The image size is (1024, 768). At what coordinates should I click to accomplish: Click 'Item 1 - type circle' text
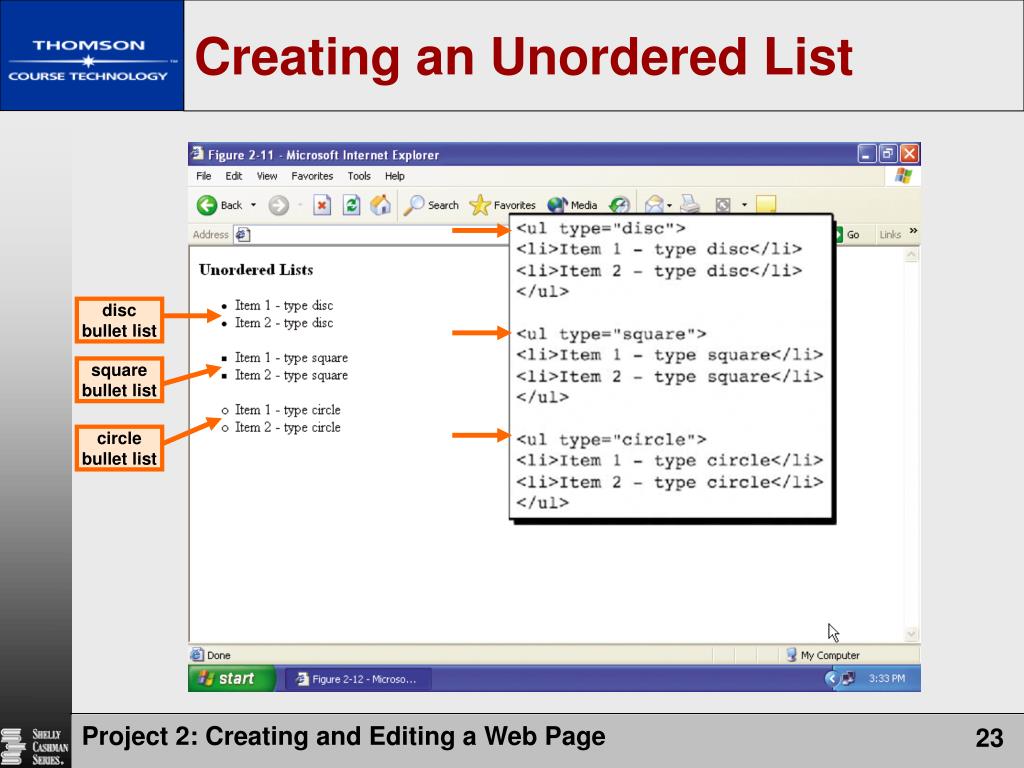[x=287, y=410]
